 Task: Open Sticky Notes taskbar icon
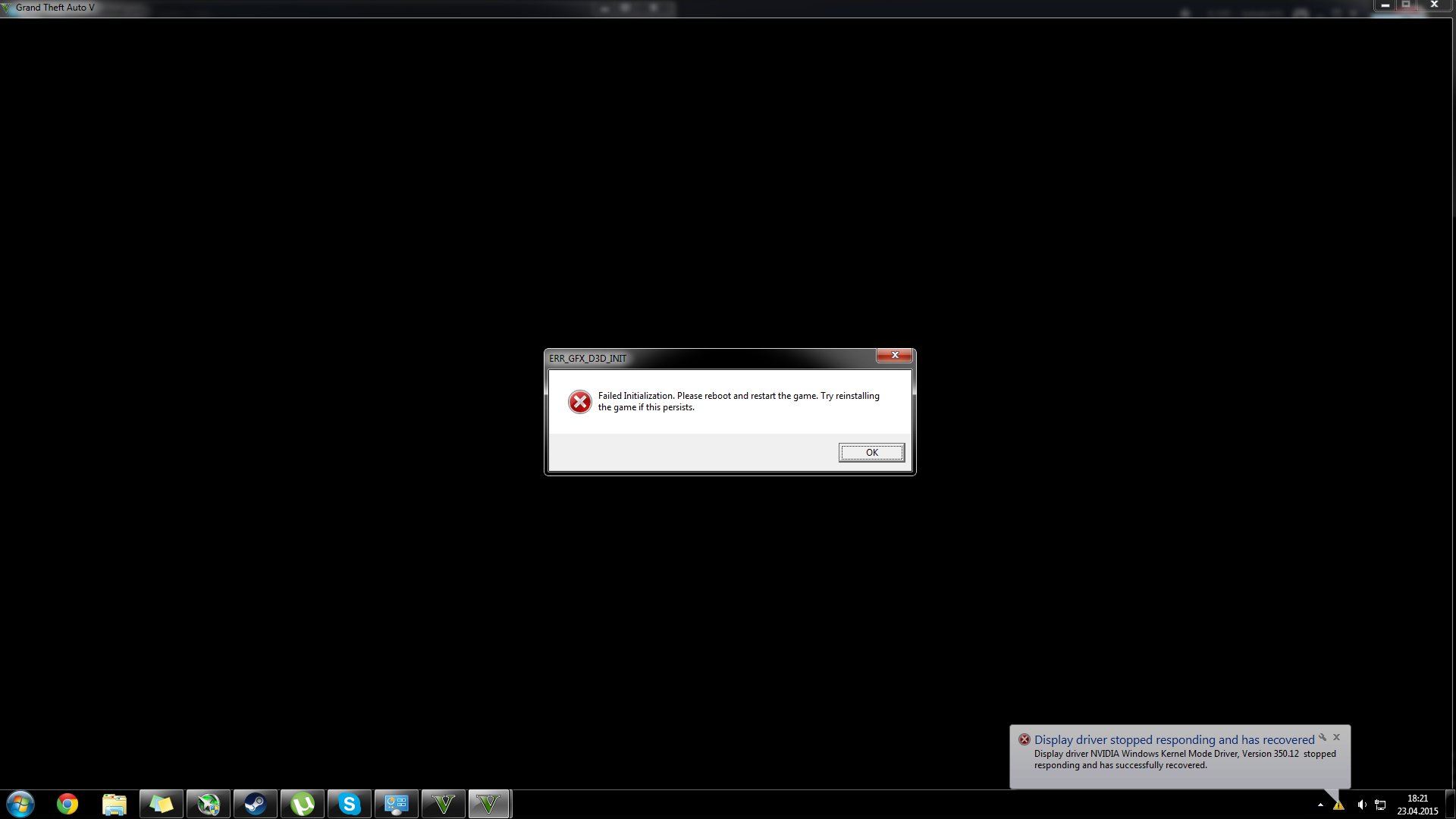point(162,804)
